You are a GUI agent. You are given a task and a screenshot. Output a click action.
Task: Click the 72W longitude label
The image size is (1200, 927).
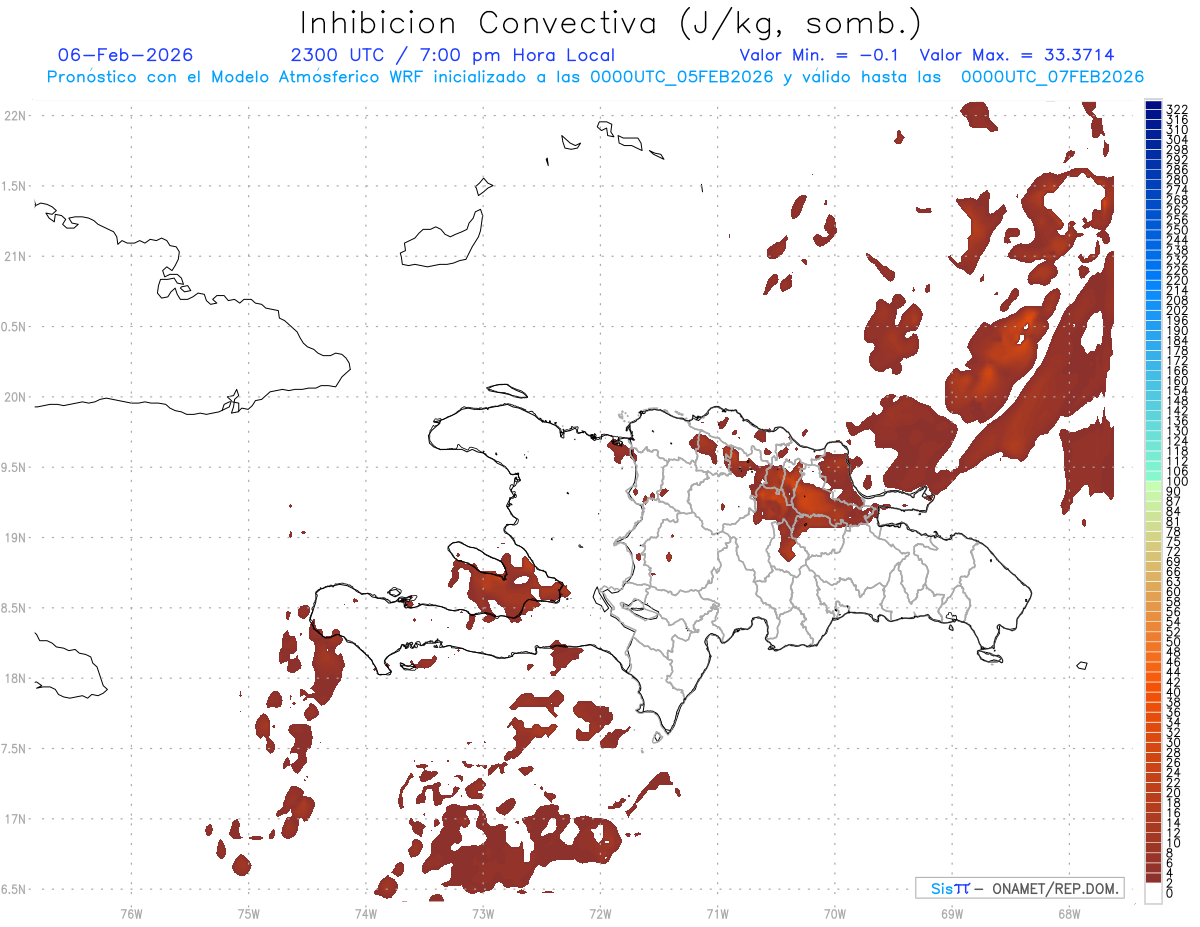click(x=600, y=913)
